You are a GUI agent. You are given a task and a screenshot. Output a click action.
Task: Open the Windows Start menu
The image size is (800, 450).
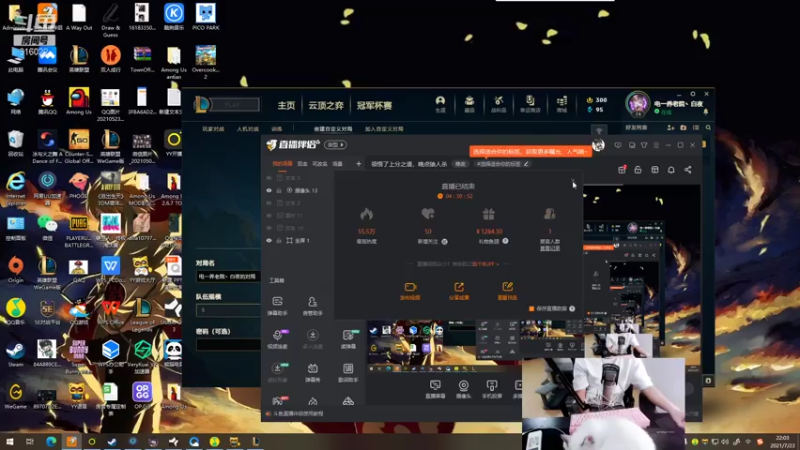[x=9, y=441]
